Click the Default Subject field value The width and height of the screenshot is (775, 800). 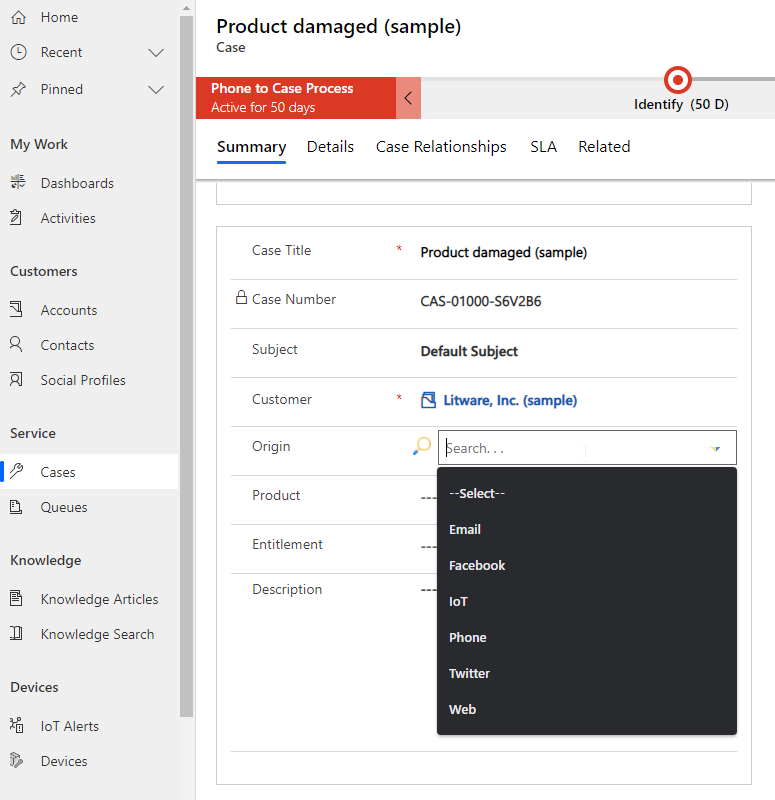tap(469, 352)
